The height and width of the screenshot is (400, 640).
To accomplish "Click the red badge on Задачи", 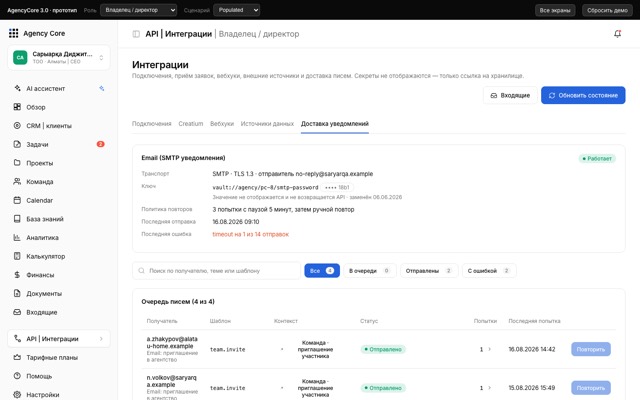I will [100, 144].
